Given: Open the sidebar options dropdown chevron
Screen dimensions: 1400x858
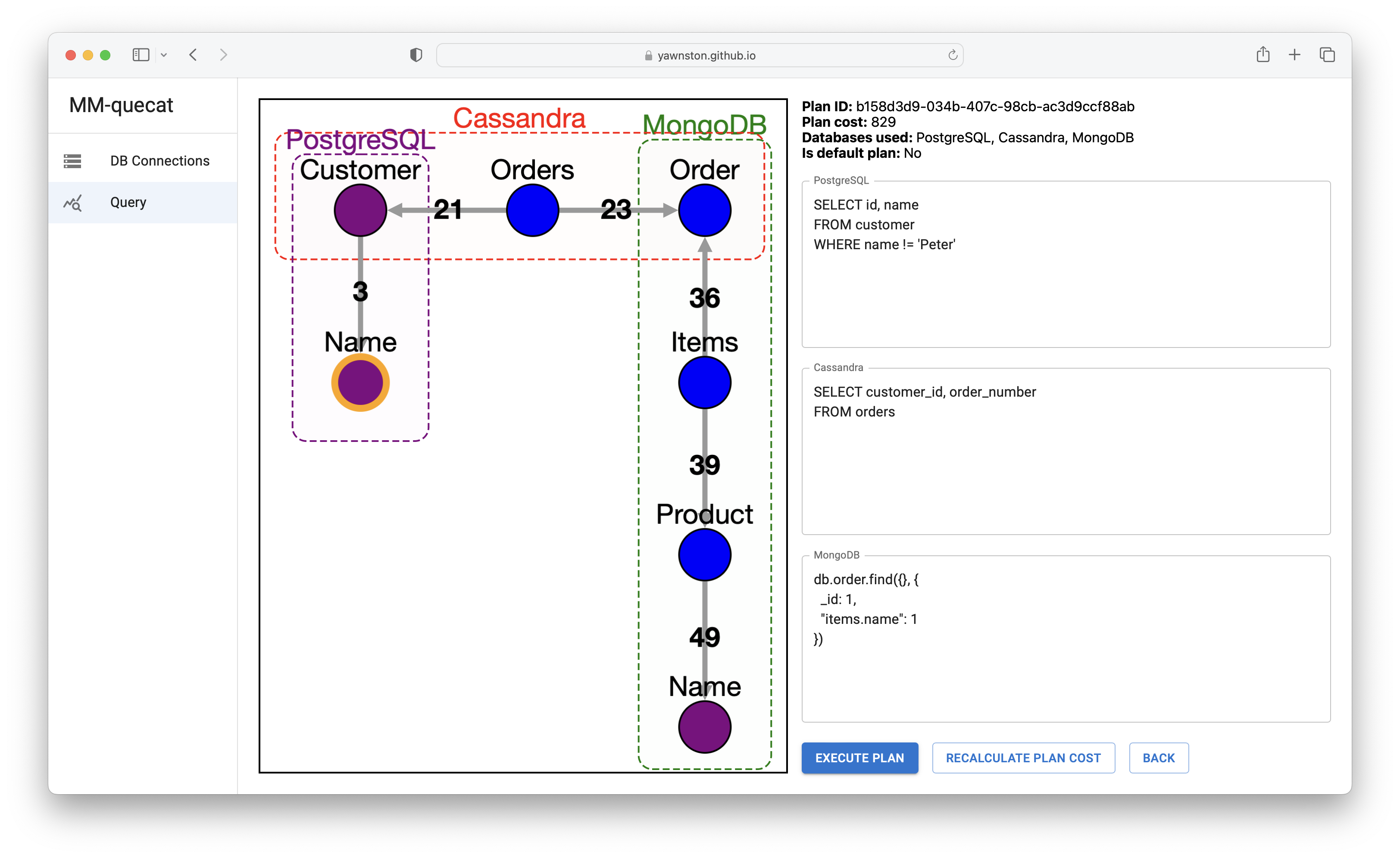Looking at the screenshot, I should point(164,55).
